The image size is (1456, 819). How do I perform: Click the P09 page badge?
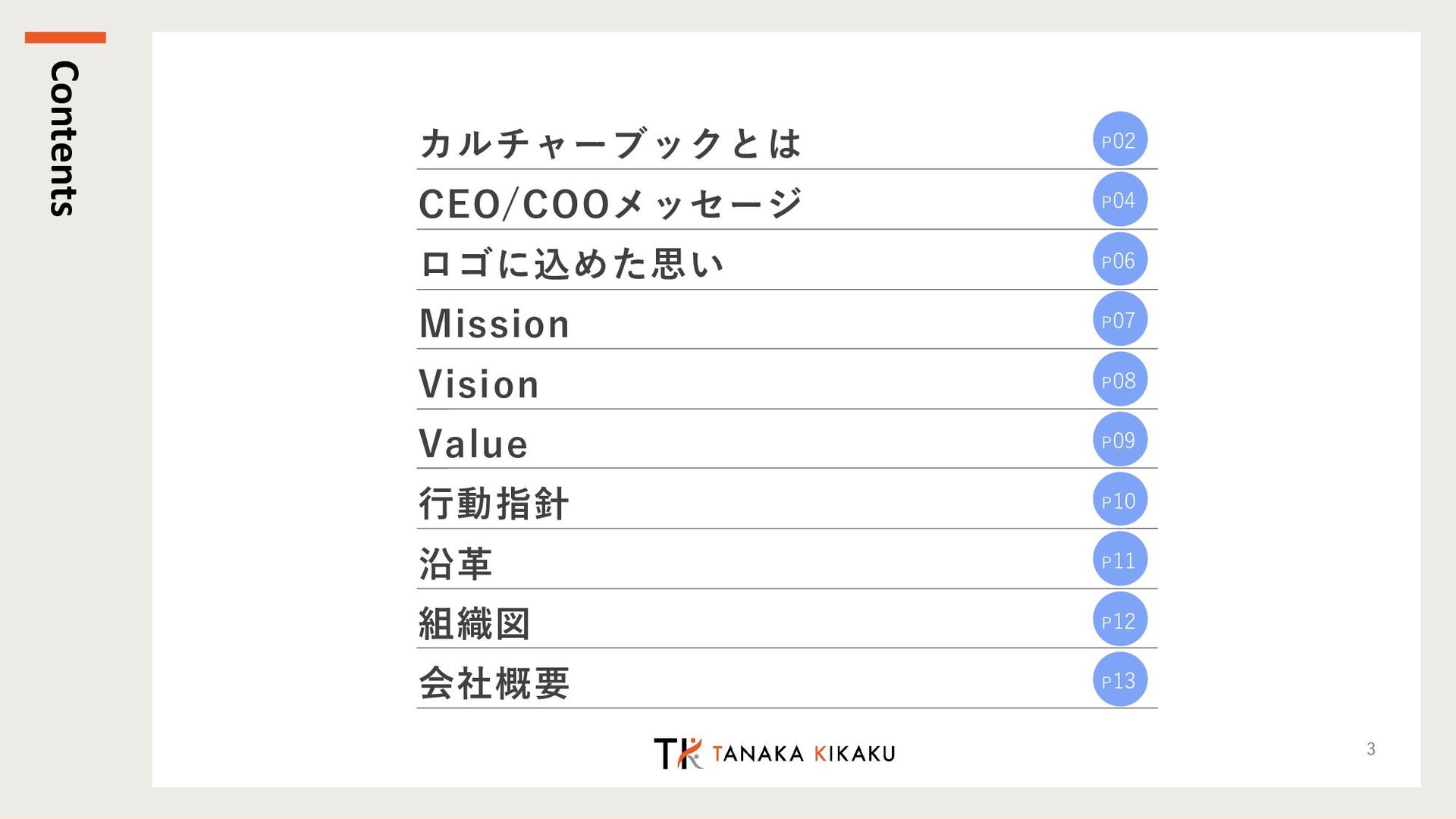[1119, 440]
